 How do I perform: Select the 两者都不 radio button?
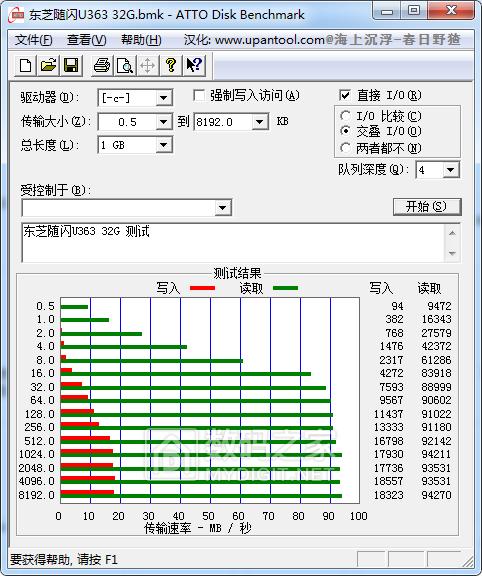click(x=345, y=148)
